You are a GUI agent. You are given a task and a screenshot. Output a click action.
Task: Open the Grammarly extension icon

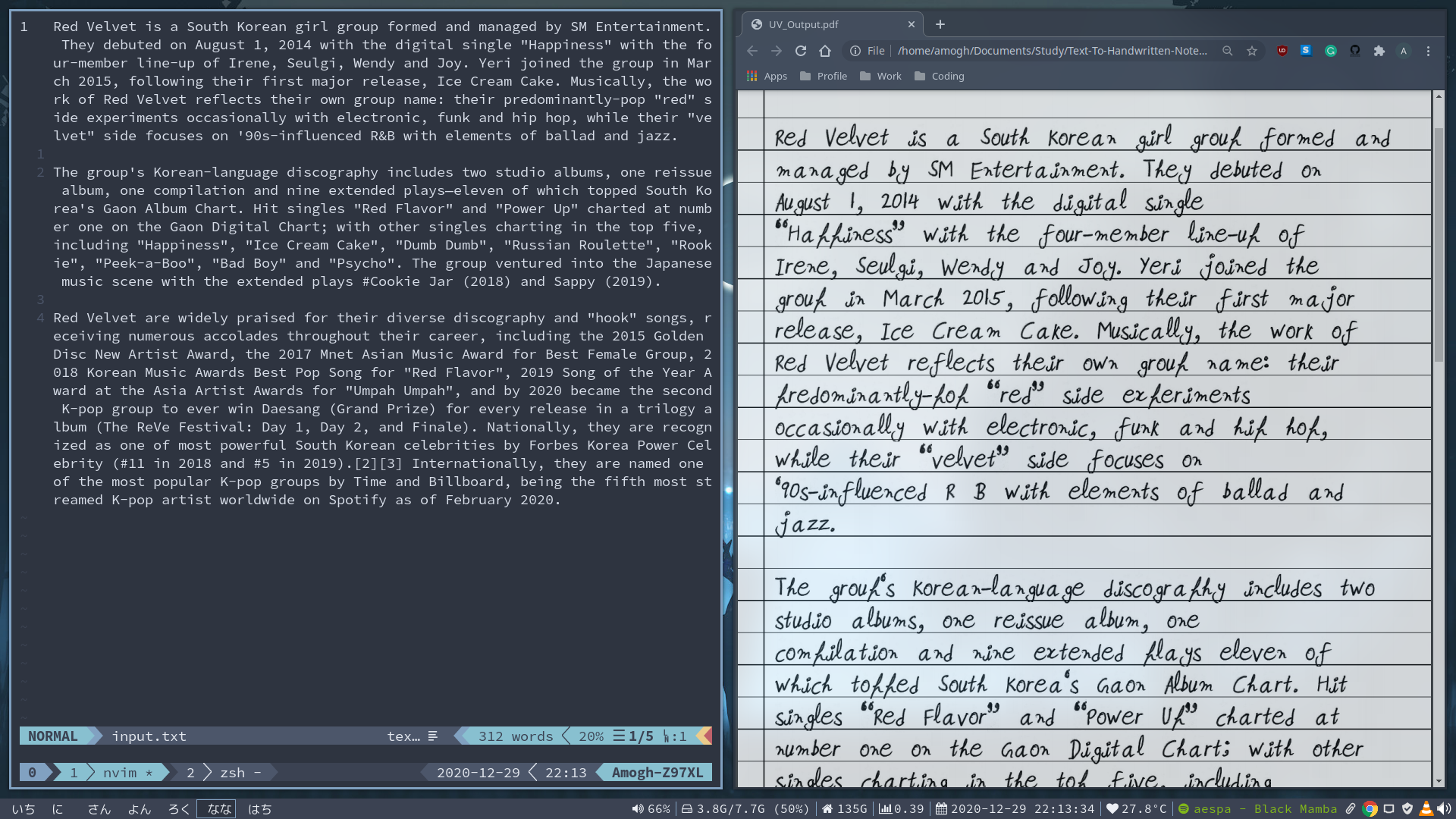(1330, 51)
